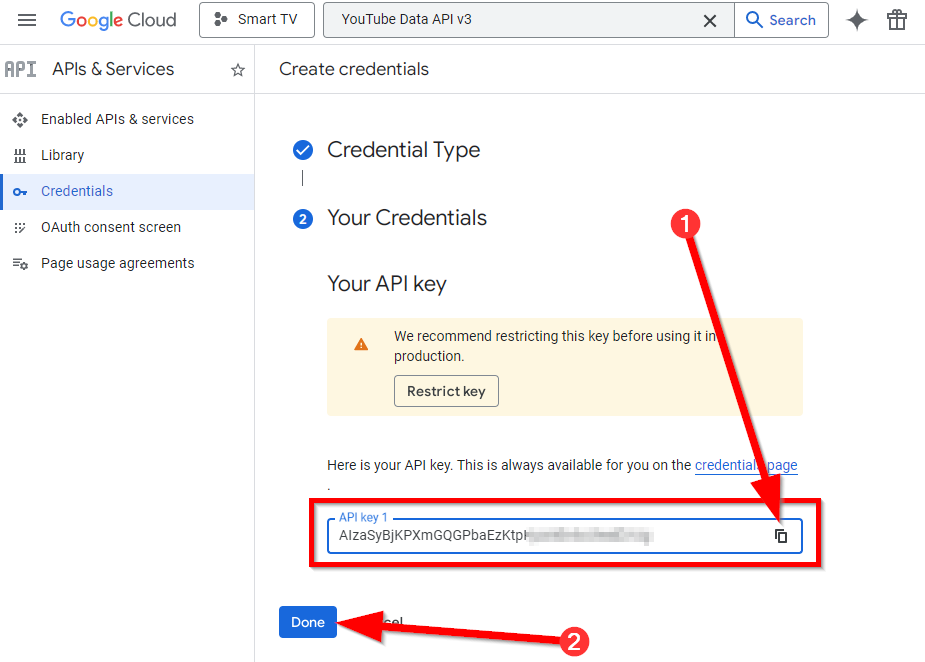Open the Library section
The width and height of the screenshot is (925, 662).
[62, 155]
